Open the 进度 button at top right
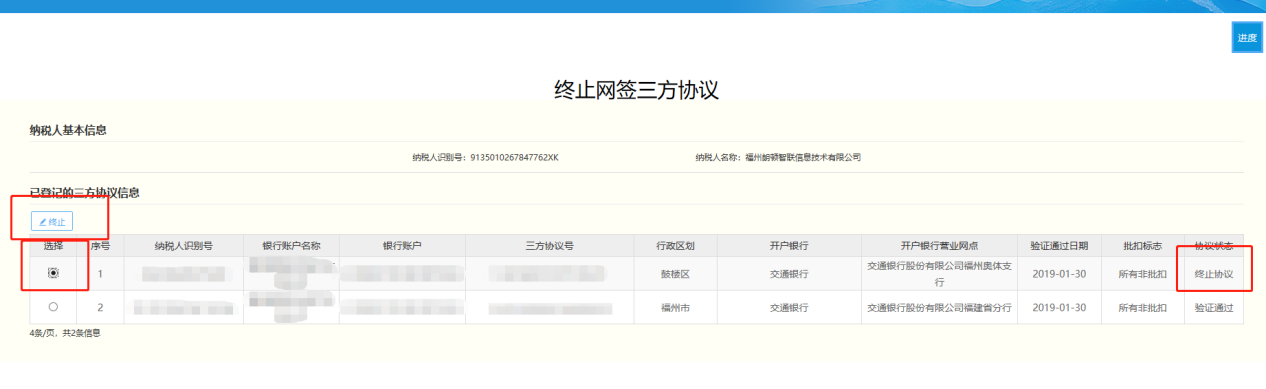The image size is (1266, 389). (1247, 38)
